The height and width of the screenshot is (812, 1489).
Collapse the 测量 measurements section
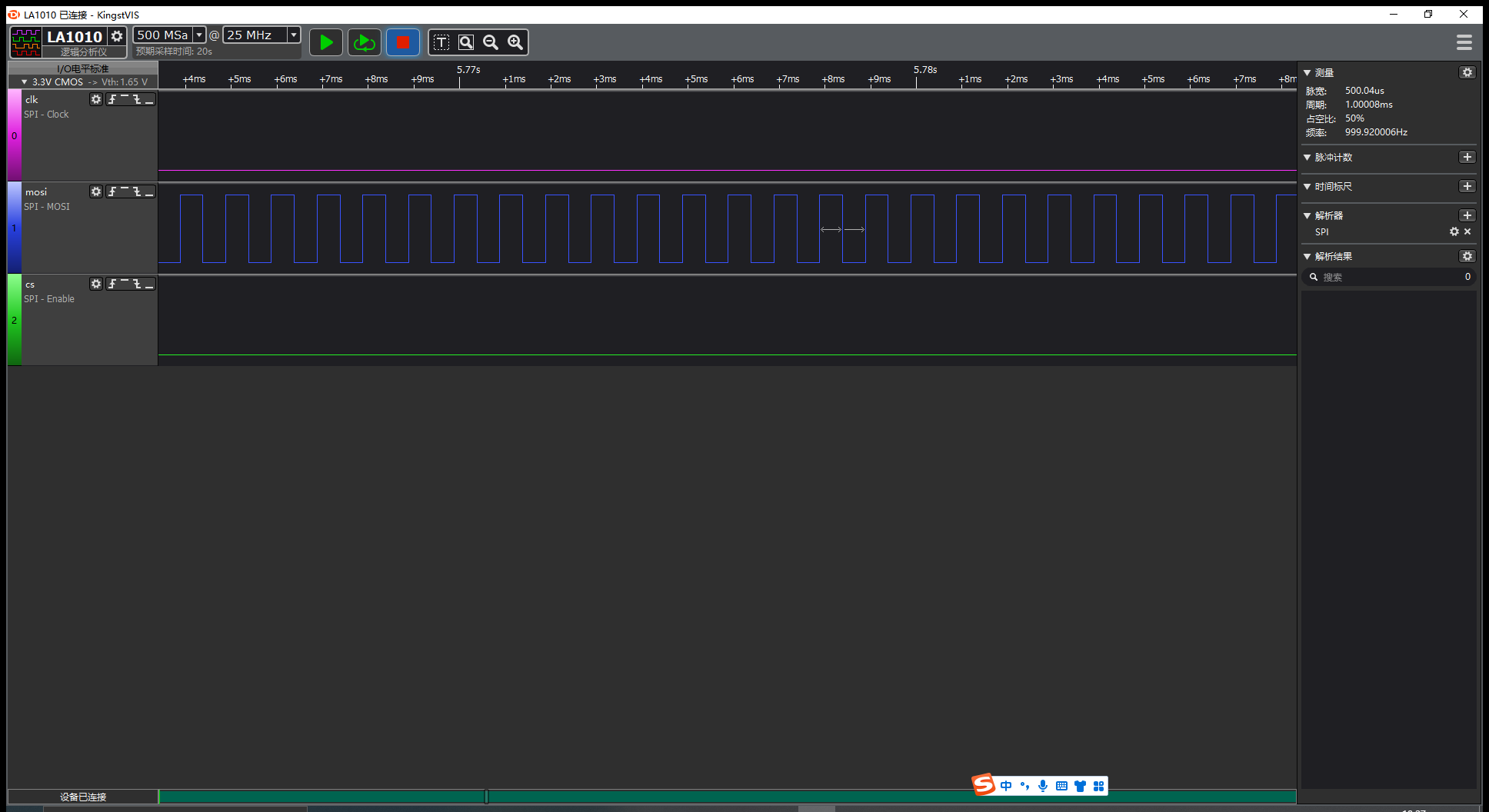pyautogui.click(x=1307, y=72)
